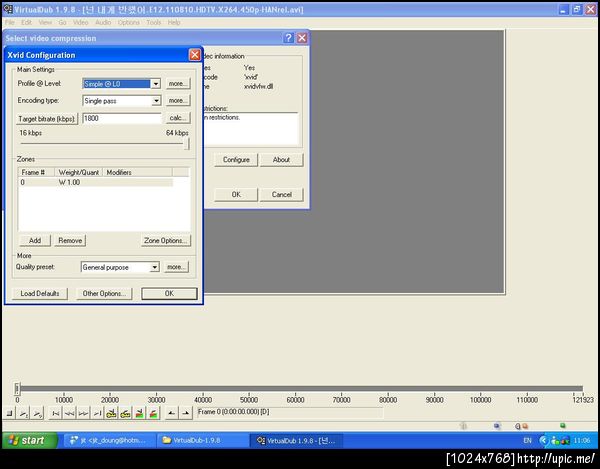Go to next keyframe icon
This screenshot has height=469, width=600.
(x=126, y=413)
